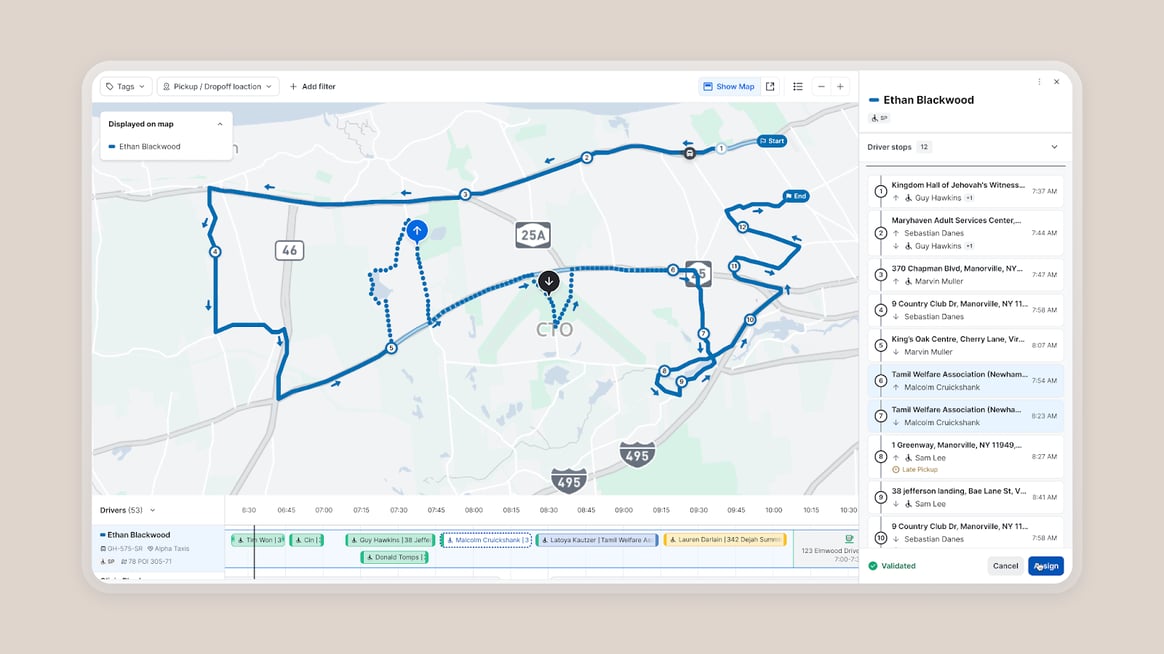Collapse the Driver stops section
The image size is (1164, 654).
pos(1054,147)
